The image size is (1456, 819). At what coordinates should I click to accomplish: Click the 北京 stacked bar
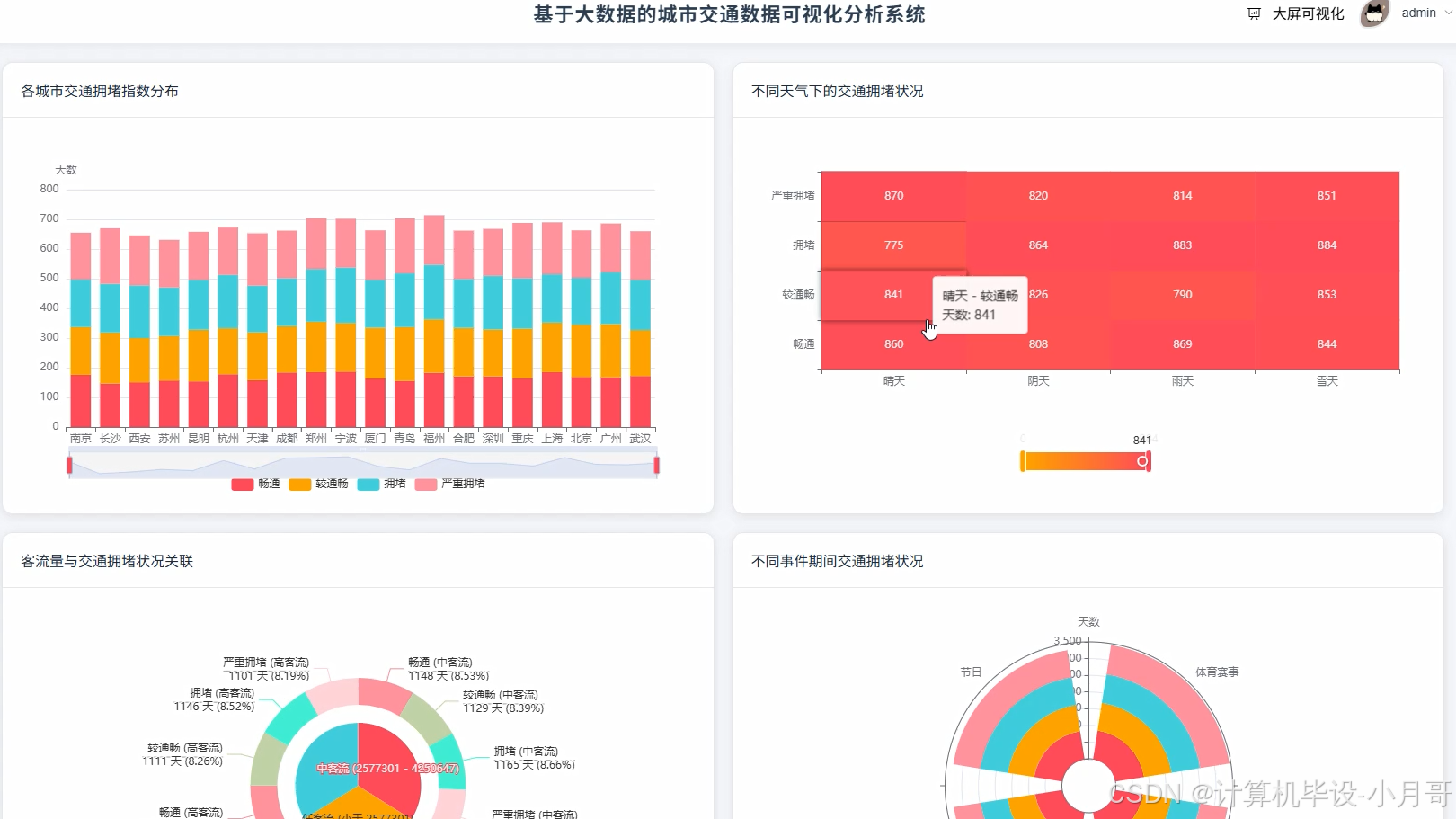coord(582,329)
